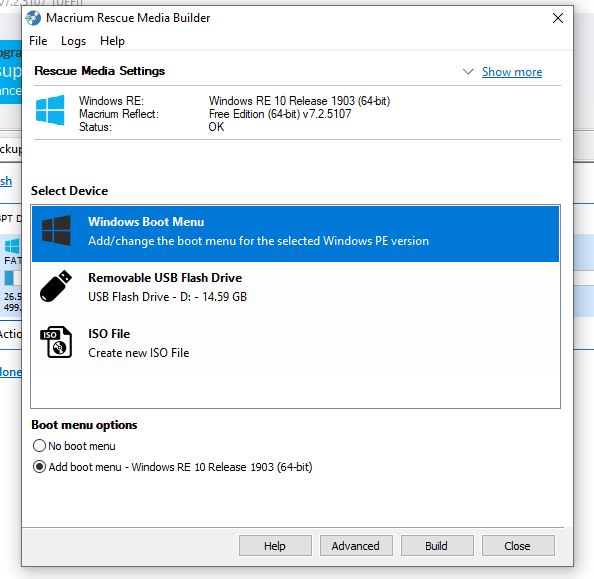This screenshot has width=594, height=579.
Task: Click the blue Windows logo in Rescue Media Settings
Action: [50, 110]
